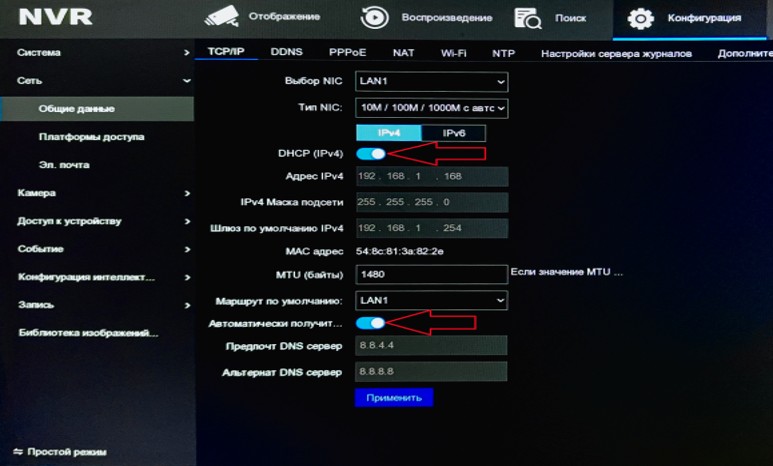Click the IPv4 Маска подсети field
Image resolution: width=773 pixels, height=466 pixels.
[432, 202]
